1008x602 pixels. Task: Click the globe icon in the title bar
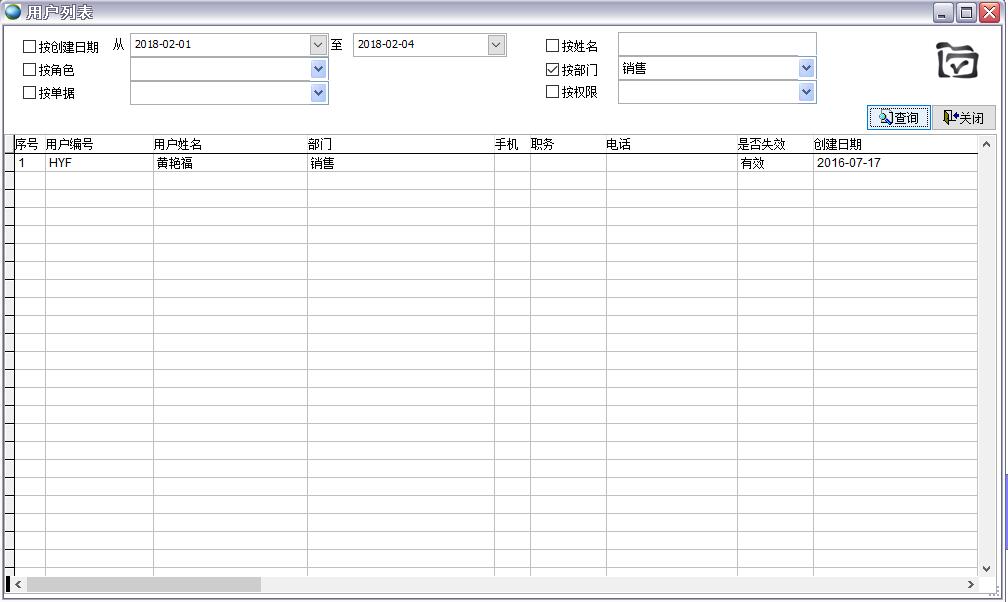13,12
